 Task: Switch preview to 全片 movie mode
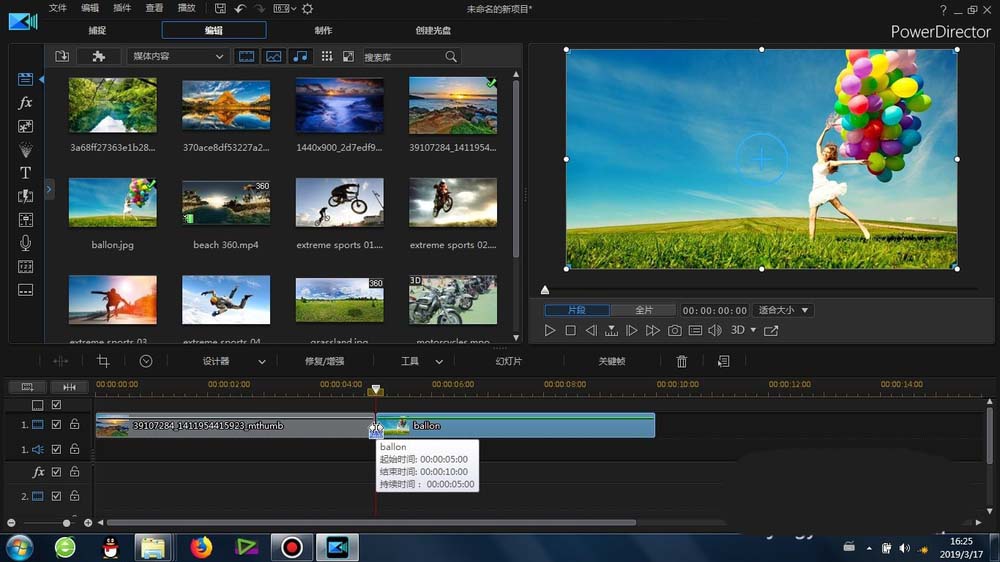[x=644, y=311]
